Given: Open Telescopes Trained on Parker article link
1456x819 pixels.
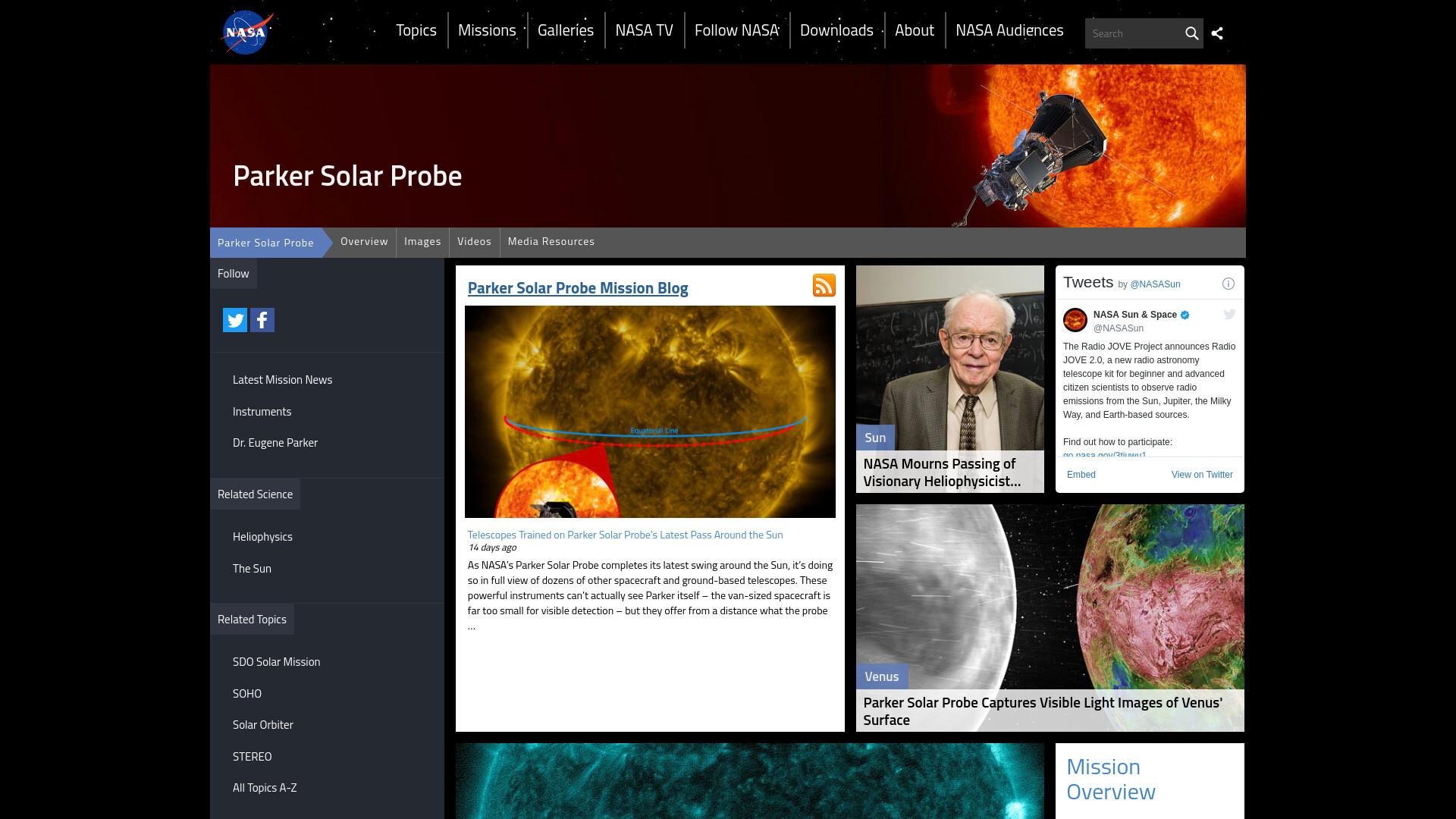Looking at the screenshot, I should click(625, 535).
